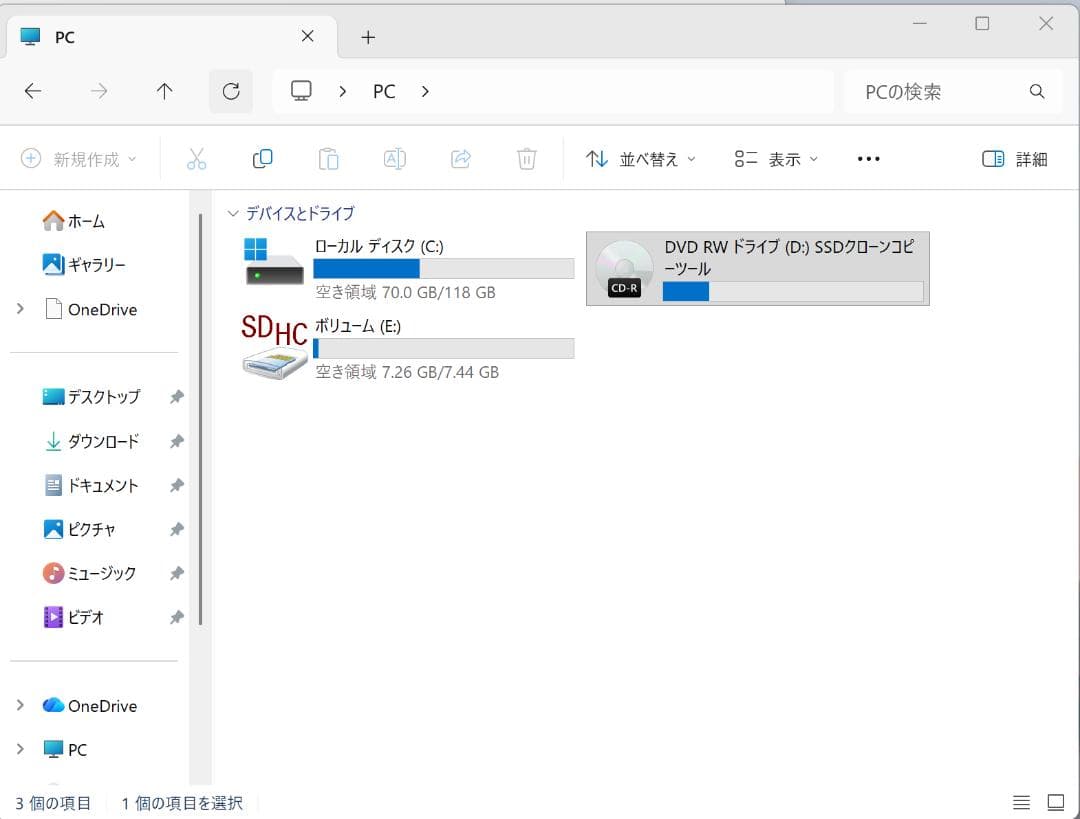This screenshot has height=819, width=1080.
Task: Switch to compact list view via status bar icon
Action: (1021, 801)
